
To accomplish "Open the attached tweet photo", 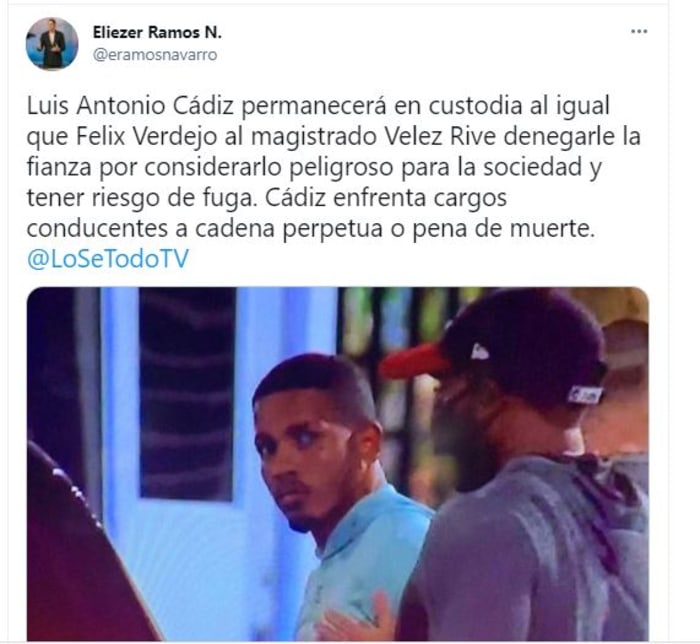I will pyautogui.click(x=338, y=464).
